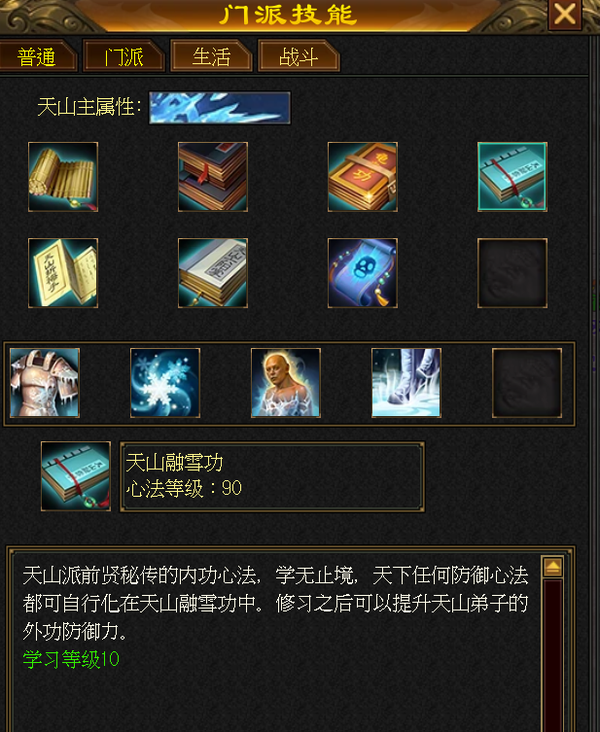Click the icy armor skill icon

pyautogui.click(x=45, y=383)
